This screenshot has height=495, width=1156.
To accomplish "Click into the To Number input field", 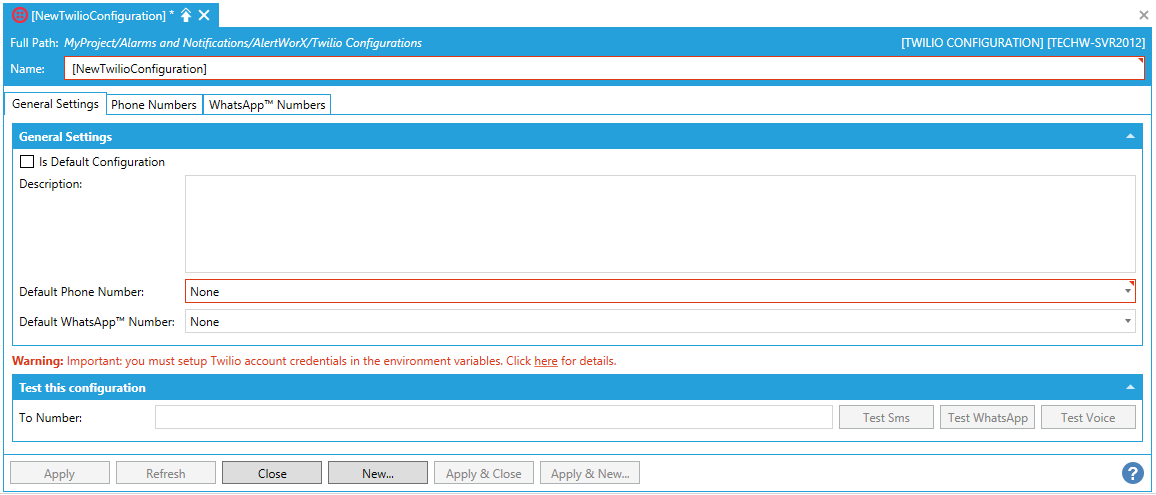I will [493, 417].
